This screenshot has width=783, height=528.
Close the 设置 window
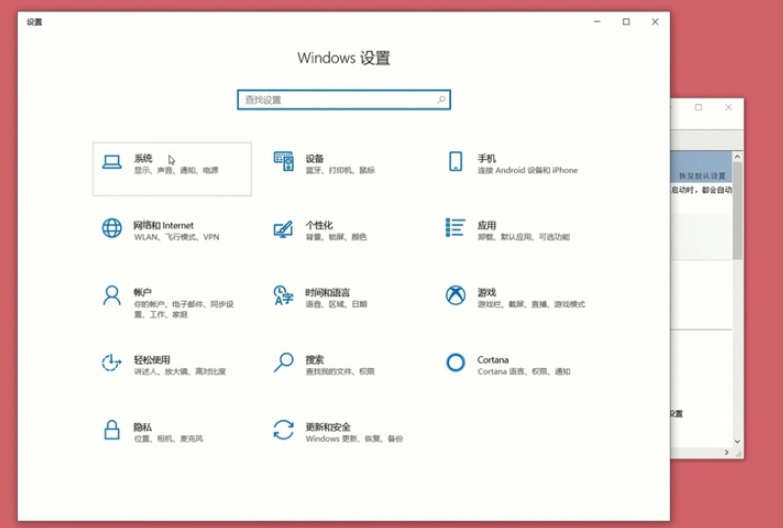pos(655,21)
